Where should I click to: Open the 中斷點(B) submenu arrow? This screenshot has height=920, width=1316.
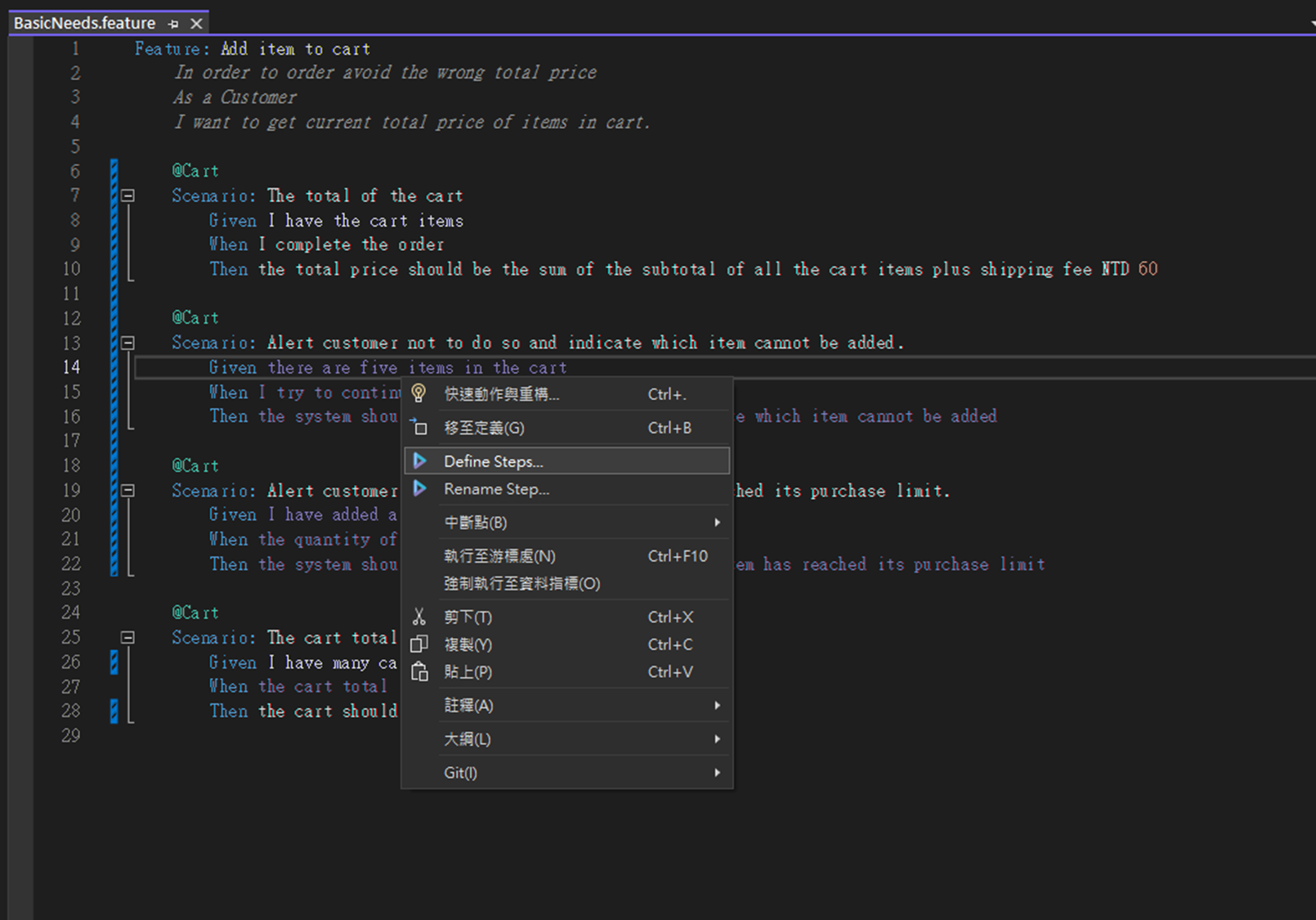(x=717, y=523)
